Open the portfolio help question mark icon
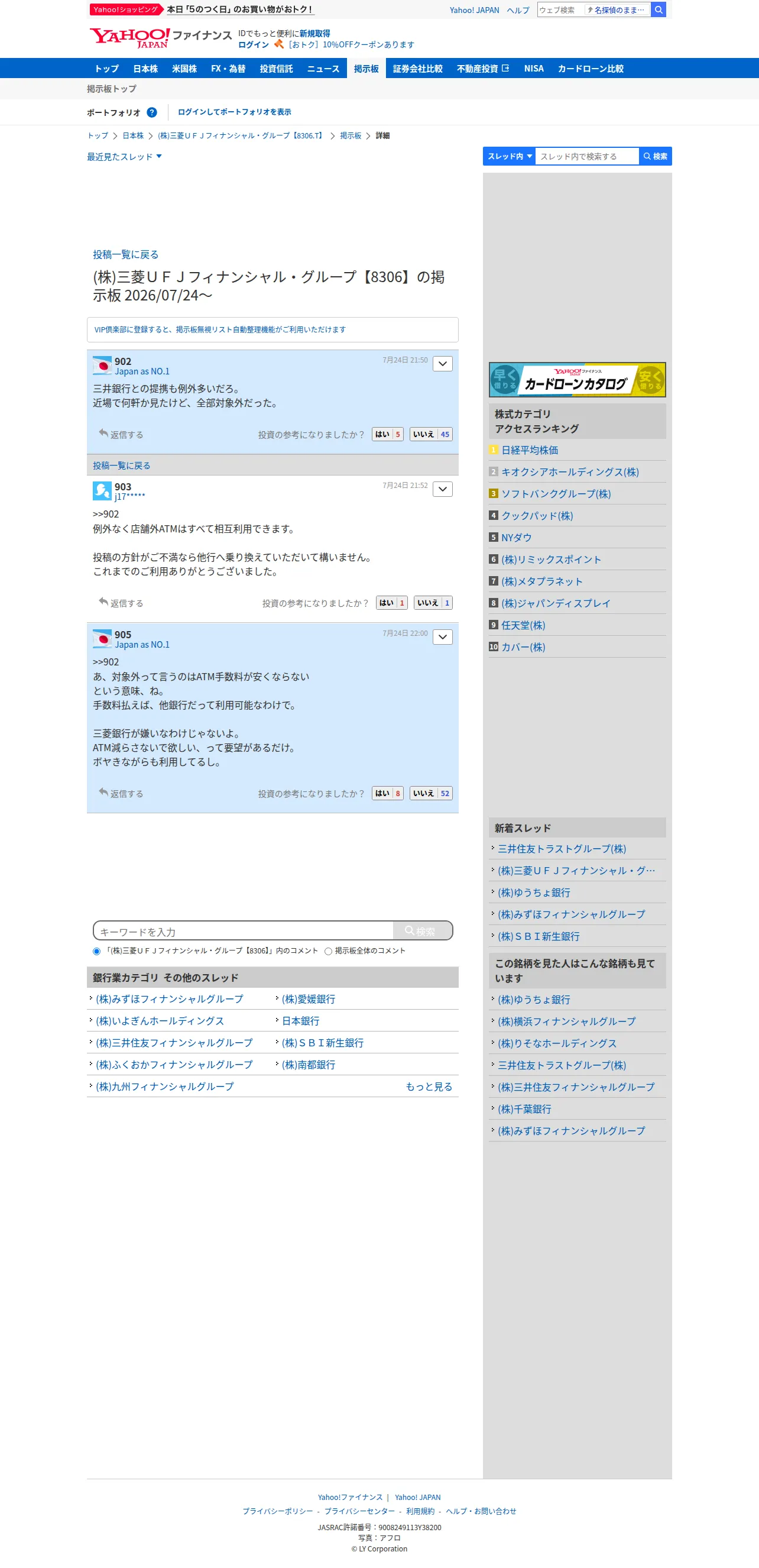Viewport: 759px width, 1568px height. point(152,112)
